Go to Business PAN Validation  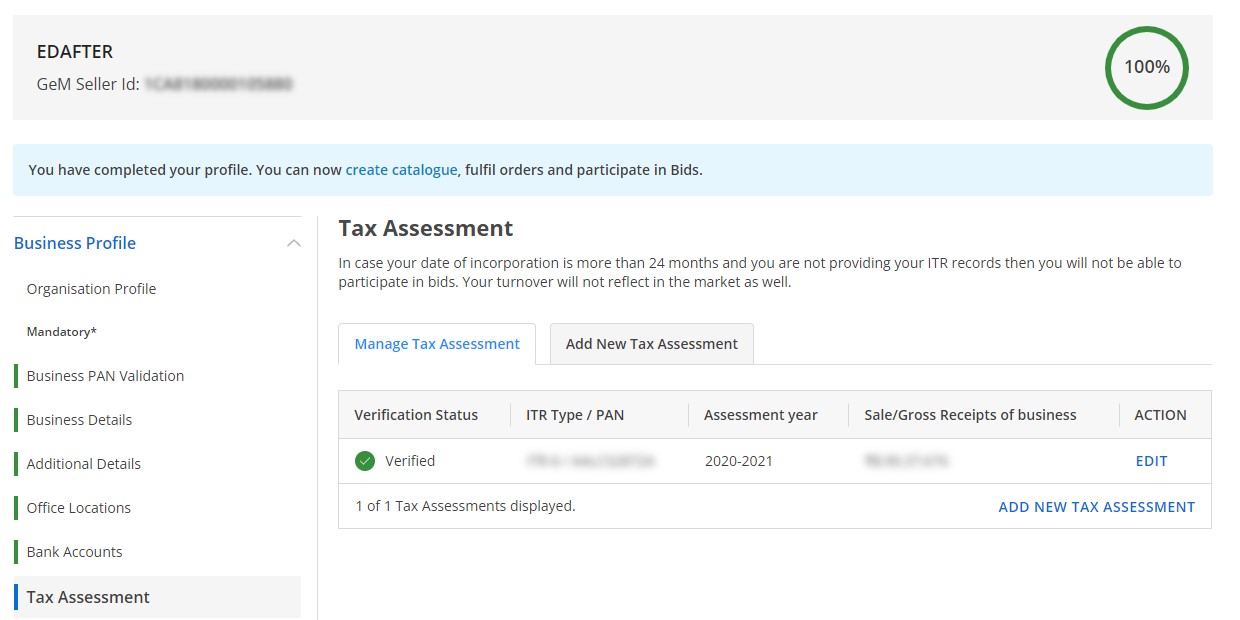coord(105,376)
